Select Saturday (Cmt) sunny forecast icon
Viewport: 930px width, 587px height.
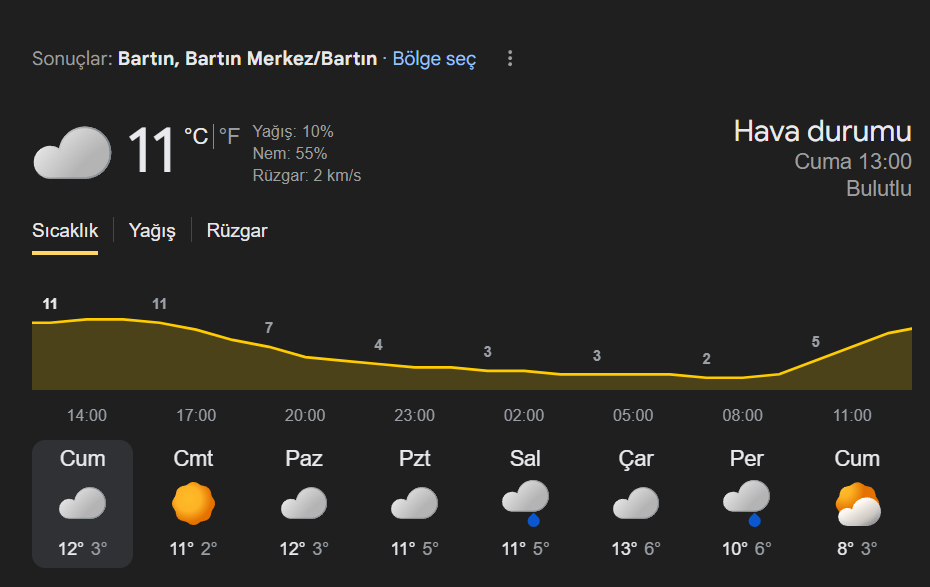[x=194, y=502]
